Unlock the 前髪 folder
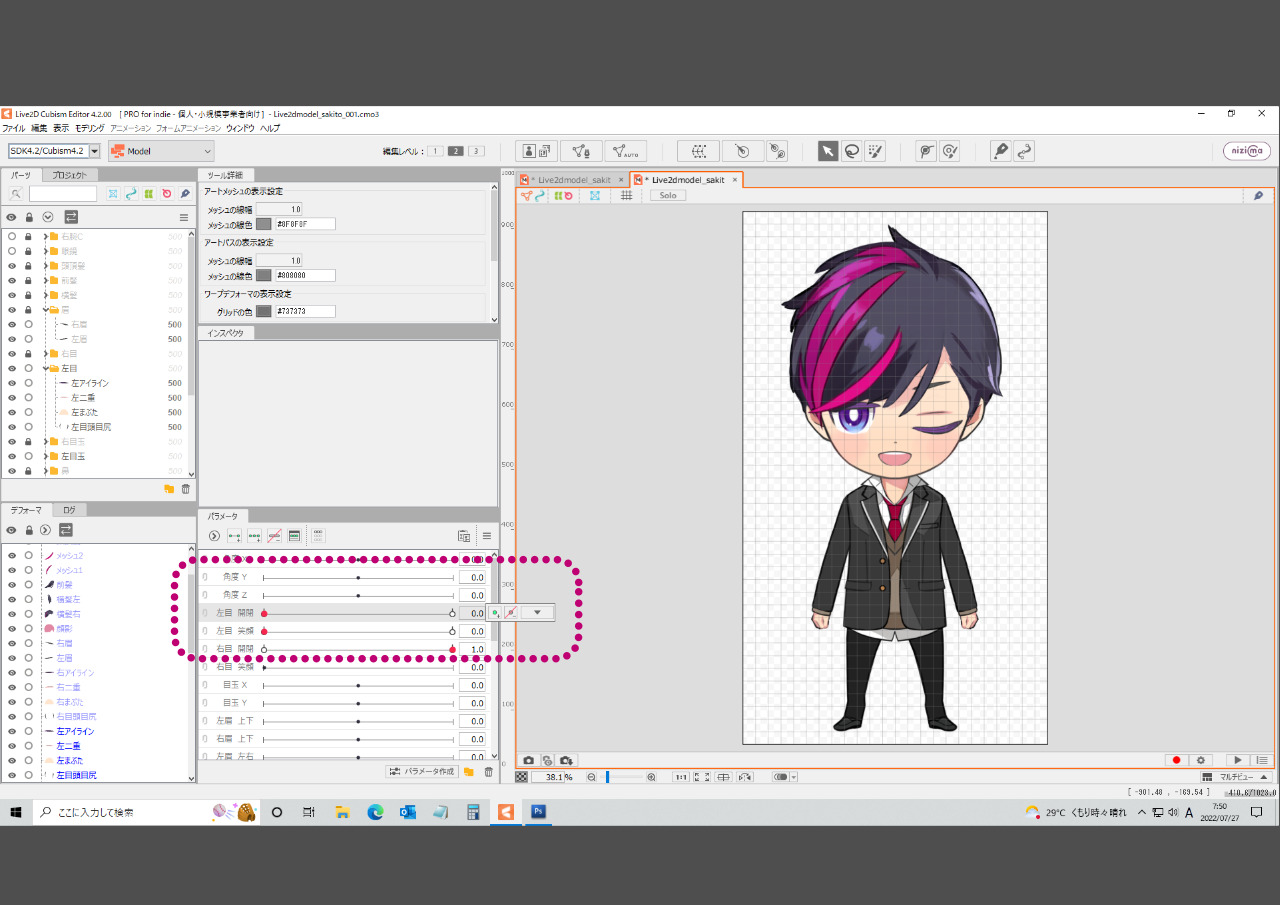Image resolution: width=1280 pixels, height=905 pixels. pos(28,280)
